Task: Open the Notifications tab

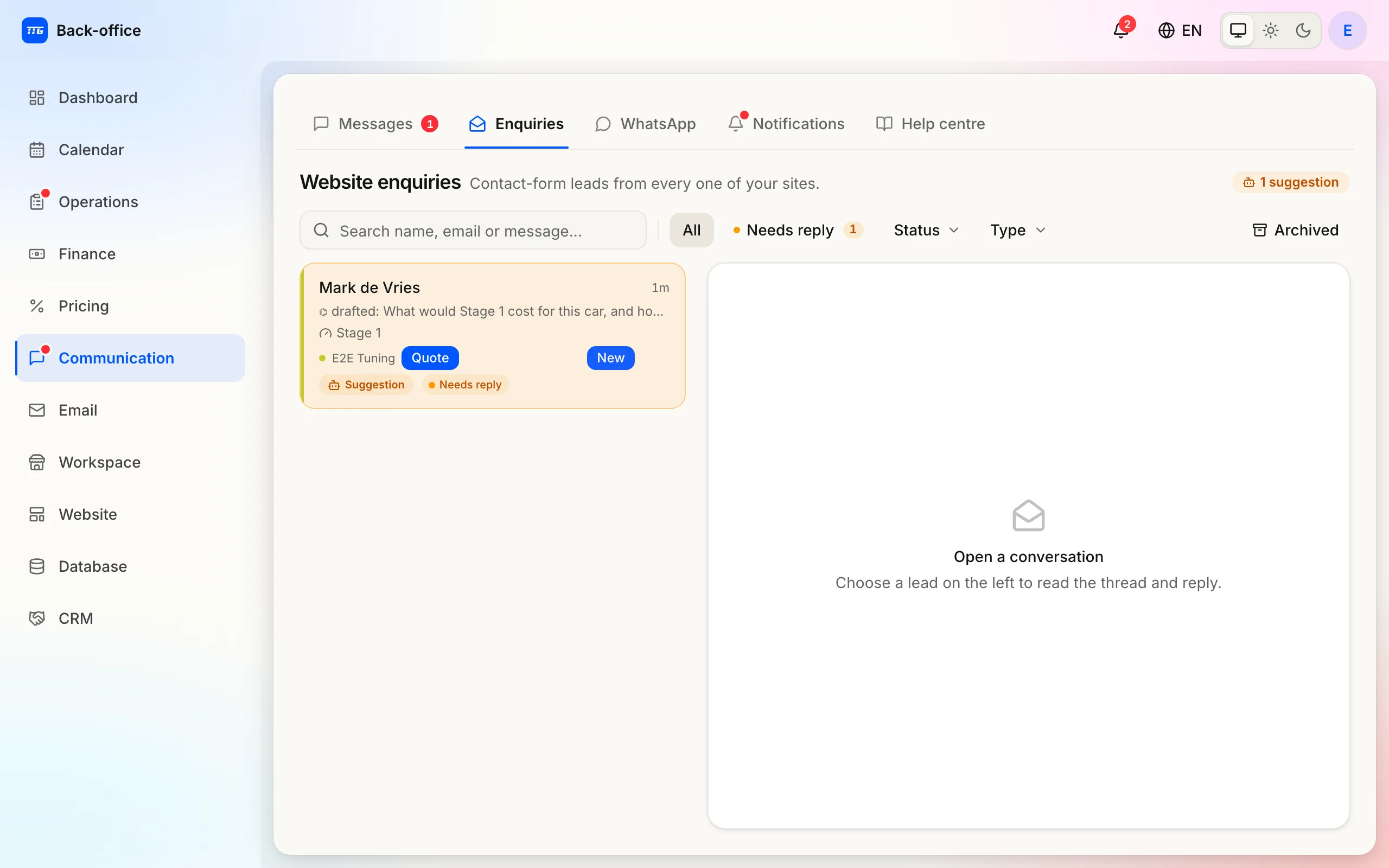Action: tap(786, 124)
